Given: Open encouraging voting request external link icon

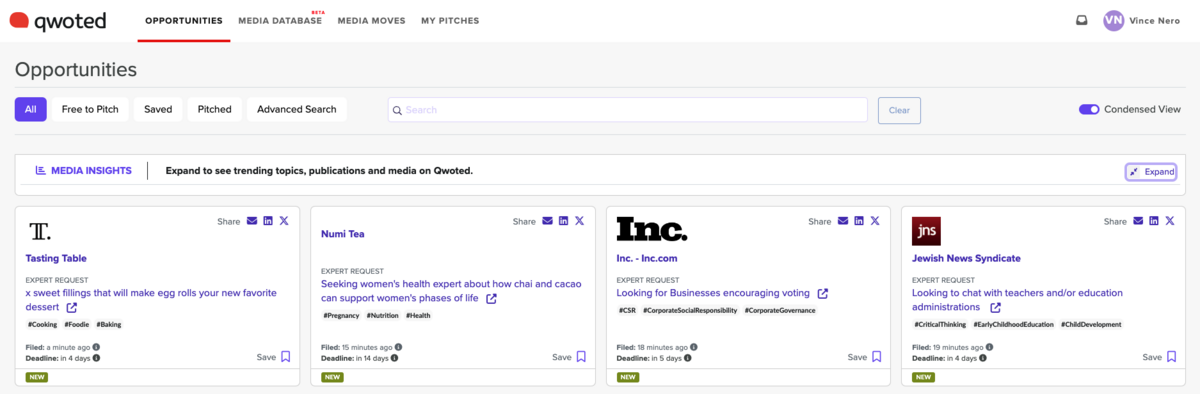Looking at the screenshot, I should point(823,294).
